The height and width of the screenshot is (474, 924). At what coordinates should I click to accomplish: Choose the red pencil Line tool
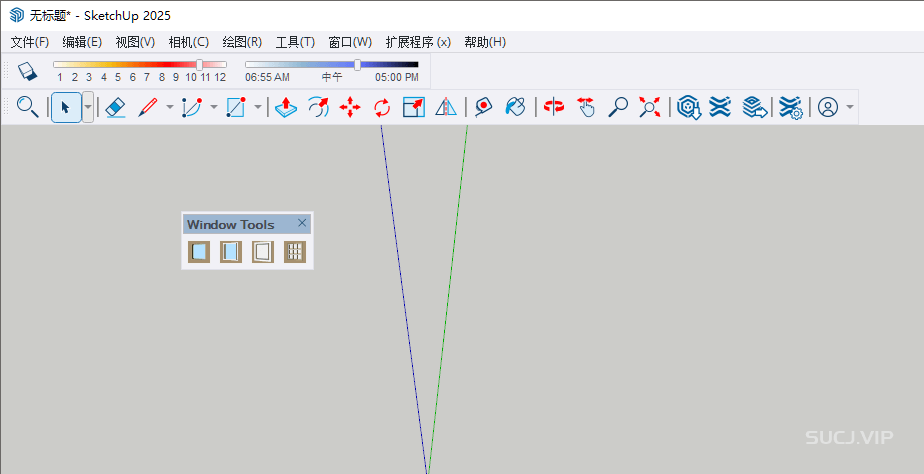coord(147,107)
